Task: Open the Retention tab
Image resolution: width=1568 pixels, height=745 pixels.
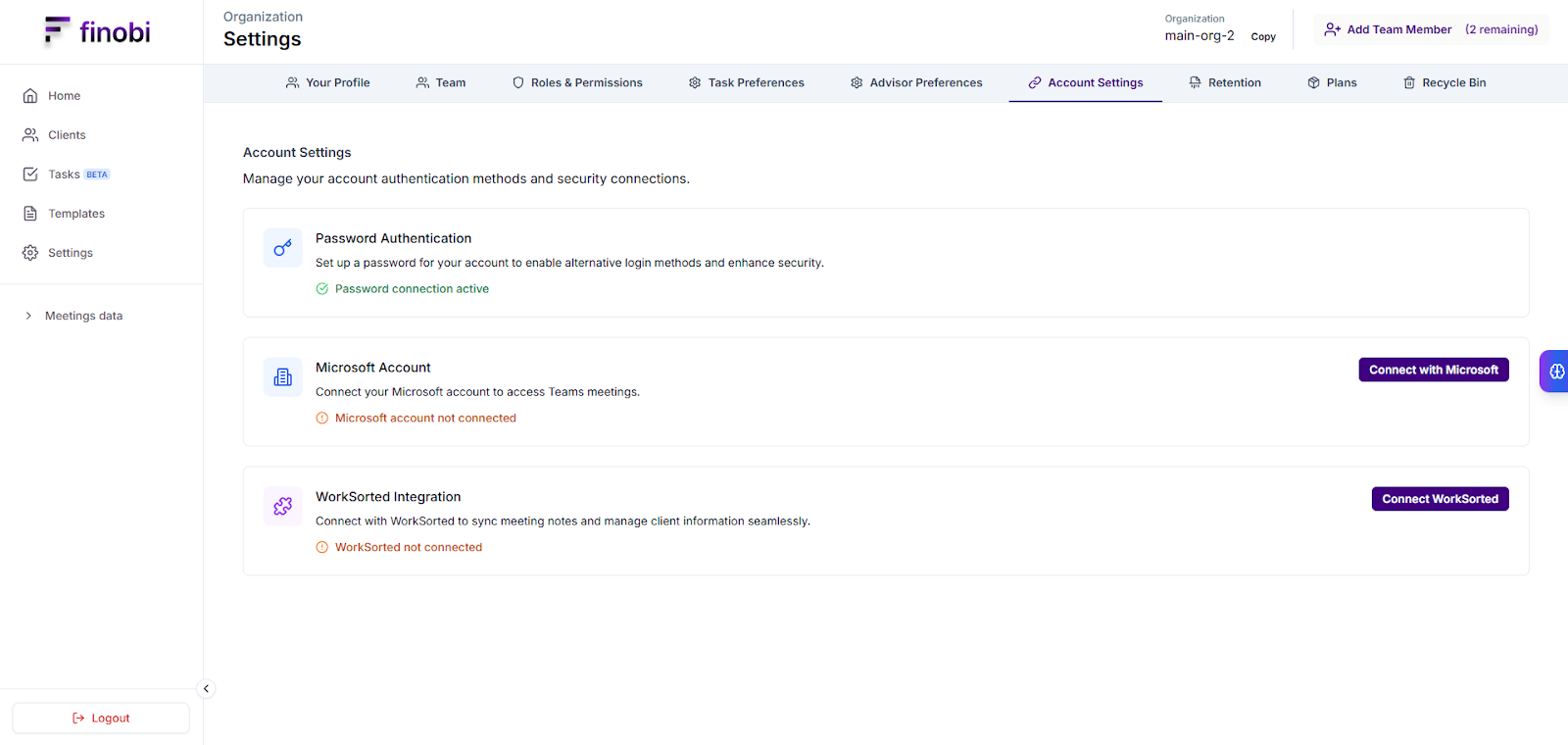Action: (x=1225, y=83)
